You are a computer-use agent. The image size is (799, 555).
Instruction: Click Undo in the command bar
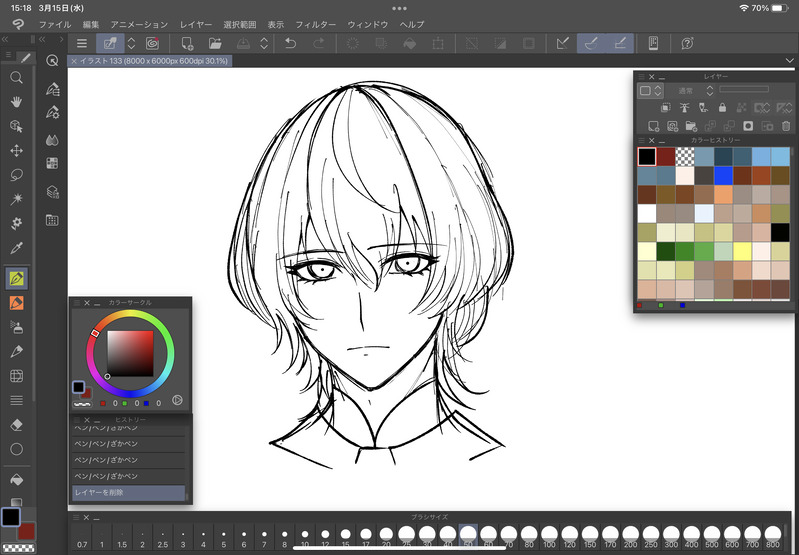point(290,43)
